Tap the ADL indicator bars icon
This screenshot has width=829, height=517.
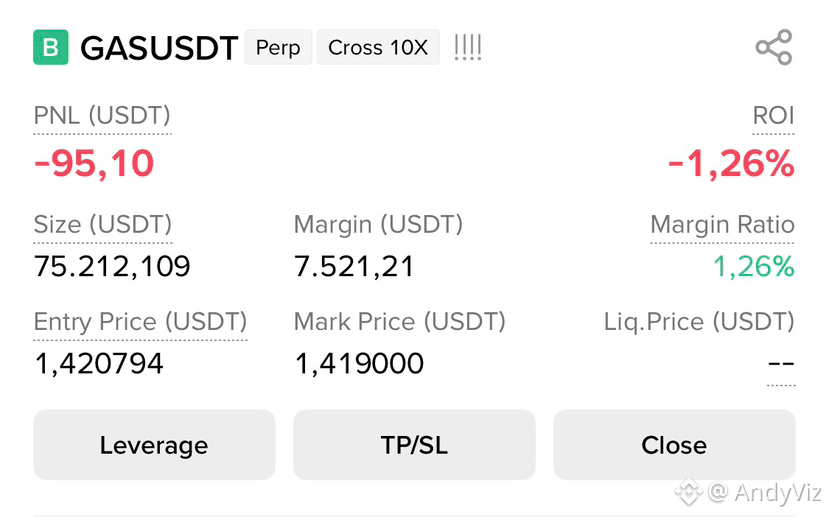tap(468, 48)
